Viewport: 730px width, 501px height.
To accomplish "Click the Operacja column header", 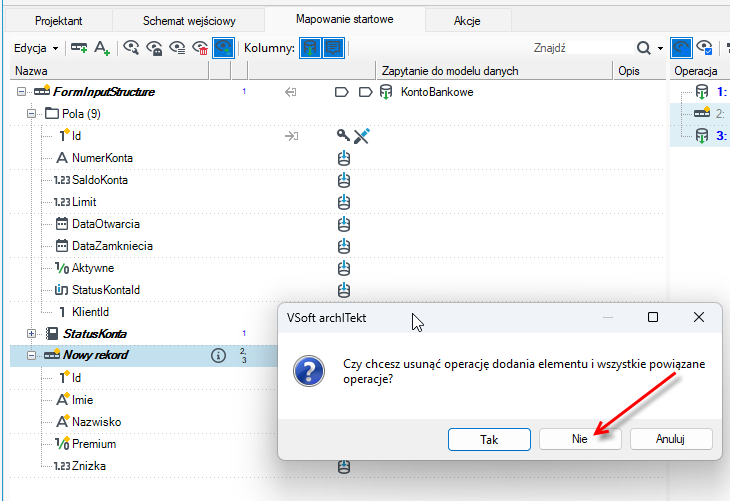I will pos(700,71).
